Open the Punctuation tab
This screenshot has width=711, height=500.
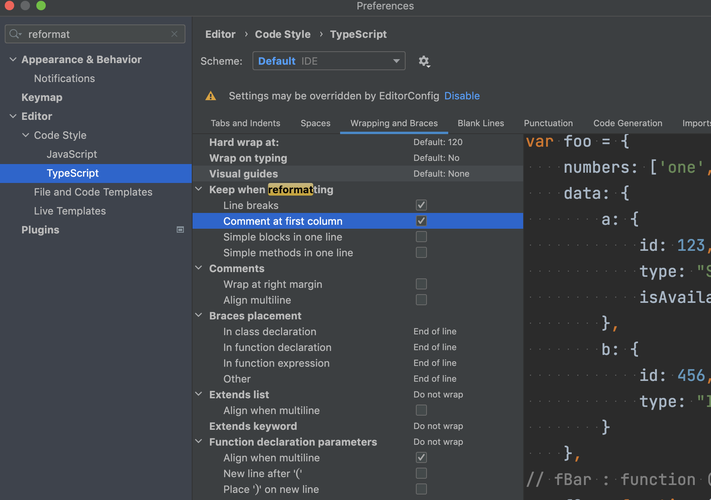point(548,123)
